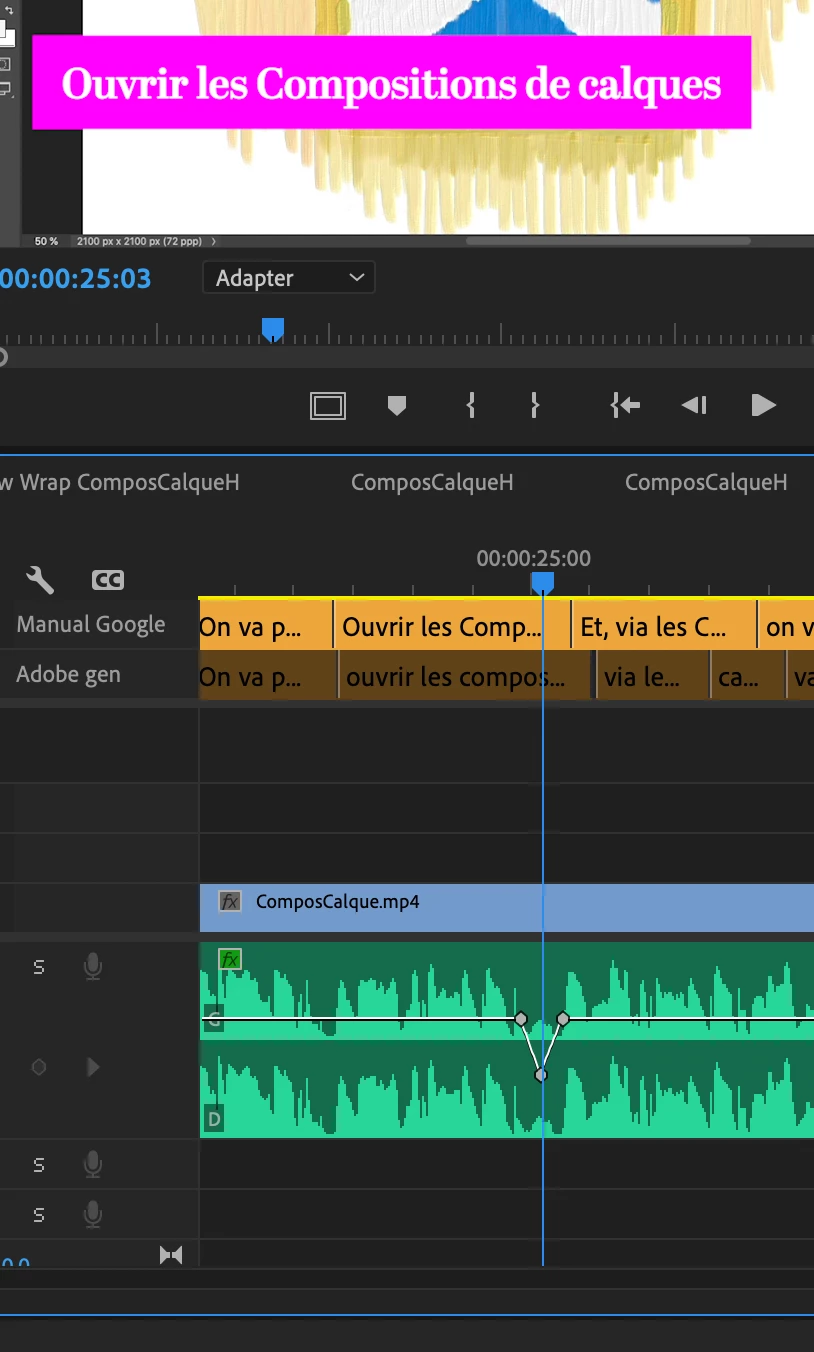Viewport: 814px width, 1352px height.
Task: Select the middle ComposCalqueH sequence tab
Action: 432,482
